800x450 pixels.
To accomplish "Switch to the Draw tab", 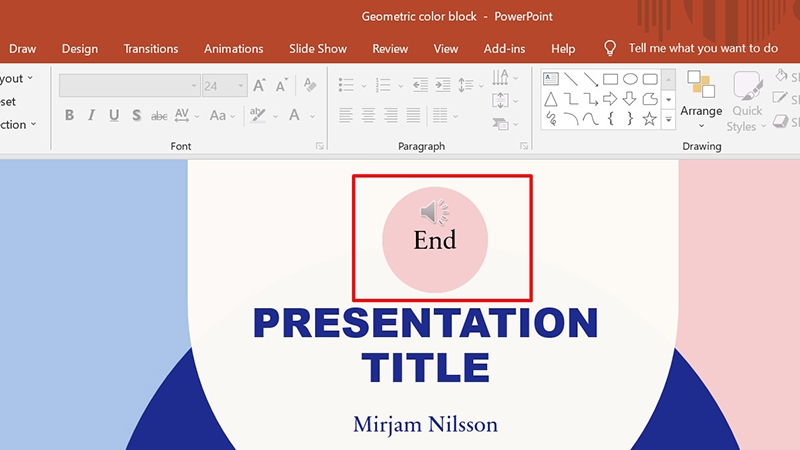I will [22, 49].
